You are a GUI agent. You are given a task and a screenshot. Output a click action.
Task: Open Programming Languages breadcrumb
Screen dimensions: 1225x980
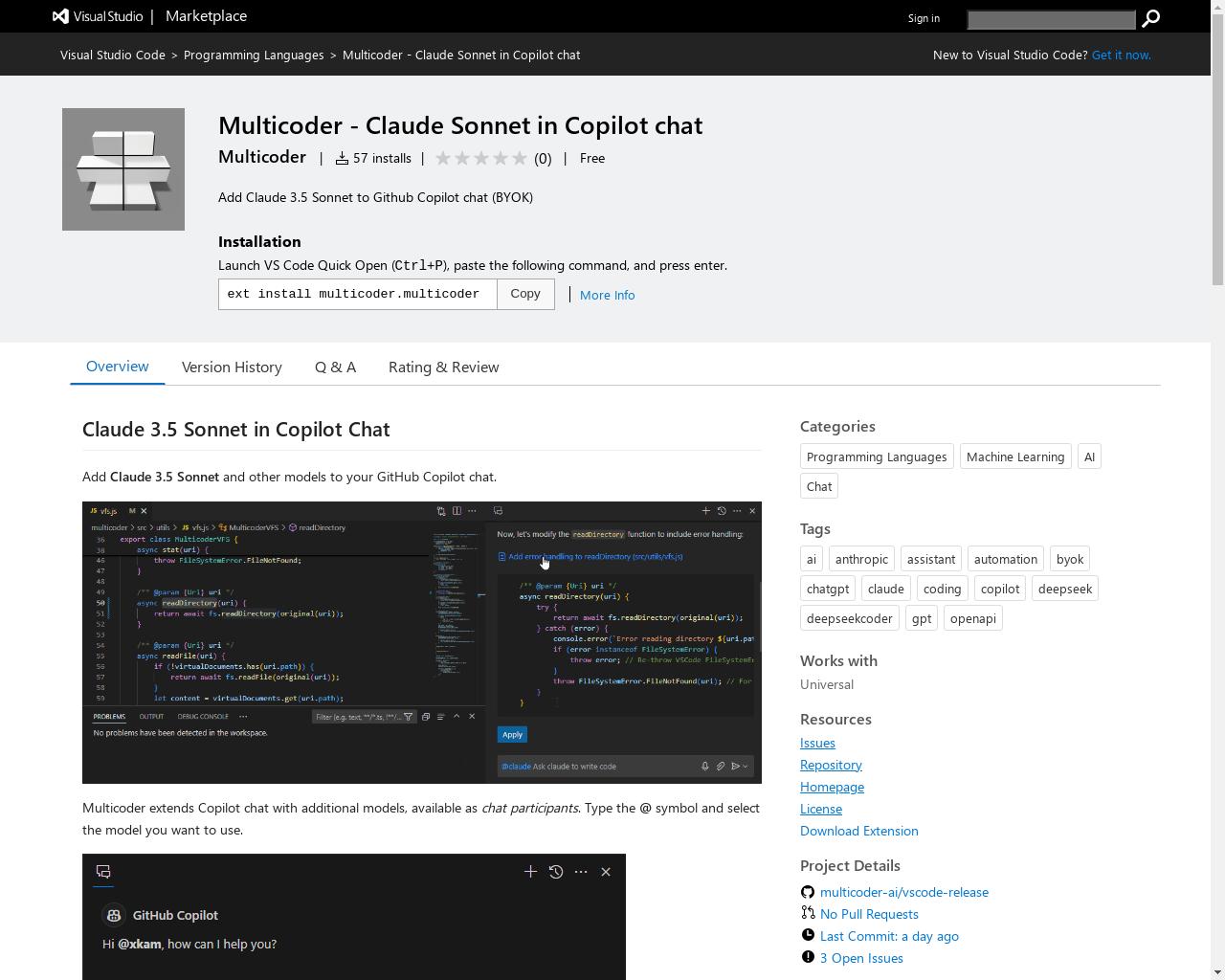(254, 55)
